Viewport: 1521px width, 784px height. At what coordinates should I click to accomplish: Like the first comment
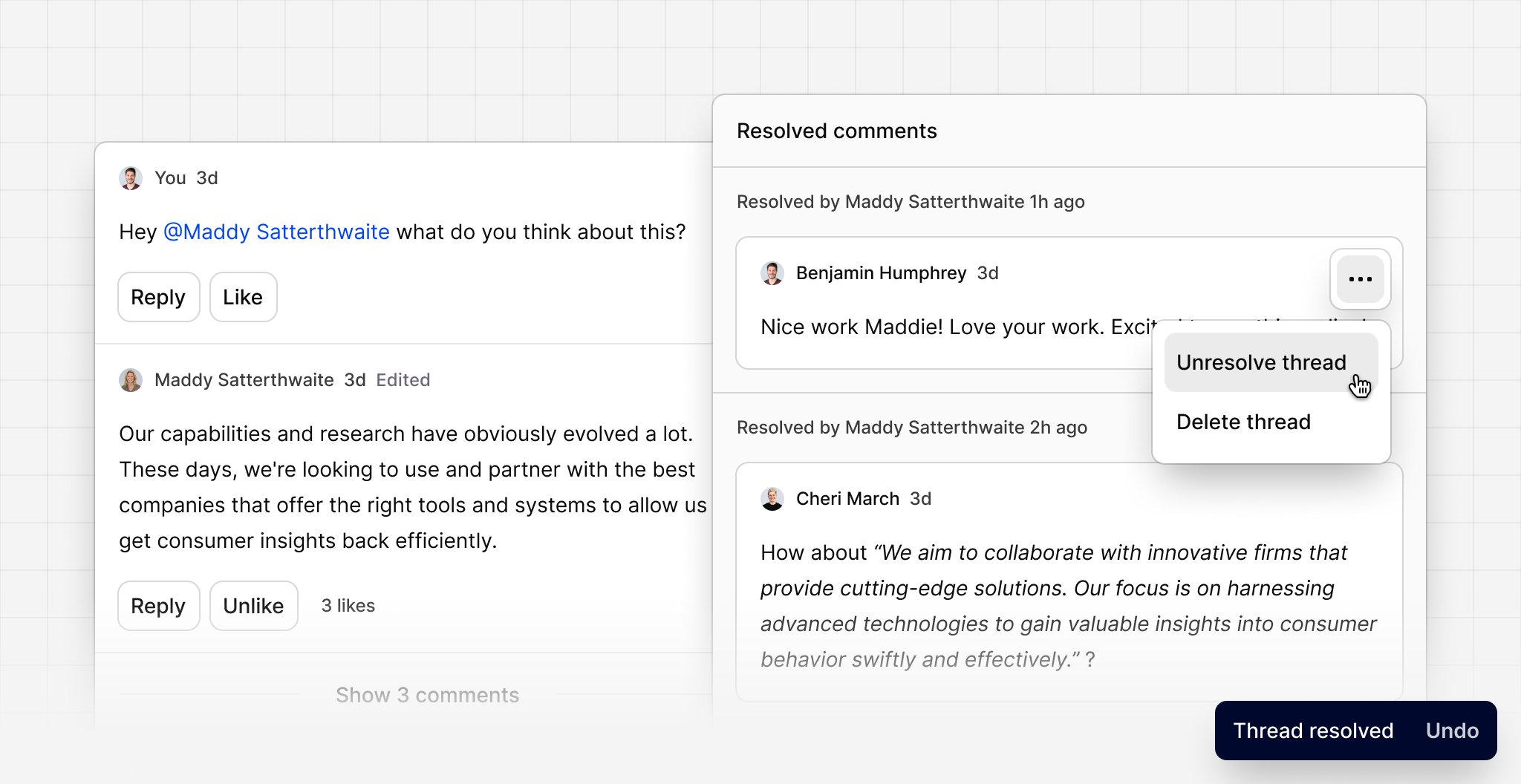pyautogui.click(x=243, y=296)
